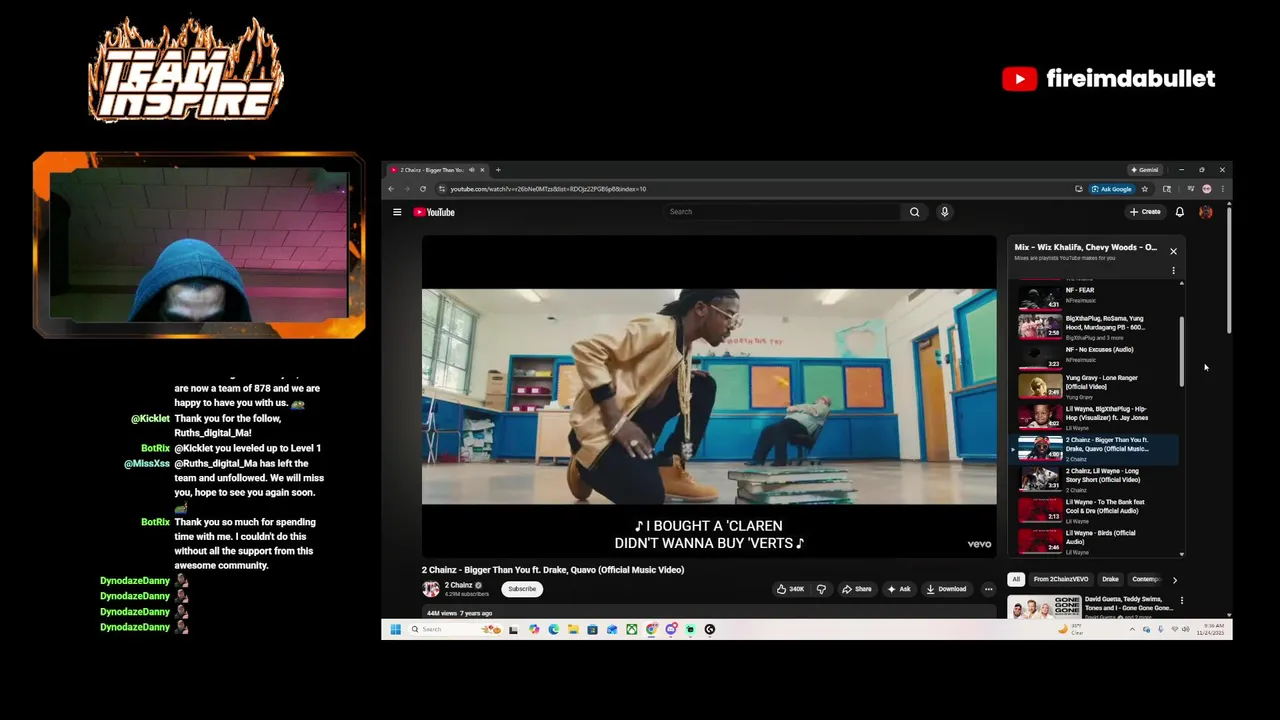Open the Windows Start menu
Image resolution: width=1280 pixels, height=720 pixels.
coord(395,629)
